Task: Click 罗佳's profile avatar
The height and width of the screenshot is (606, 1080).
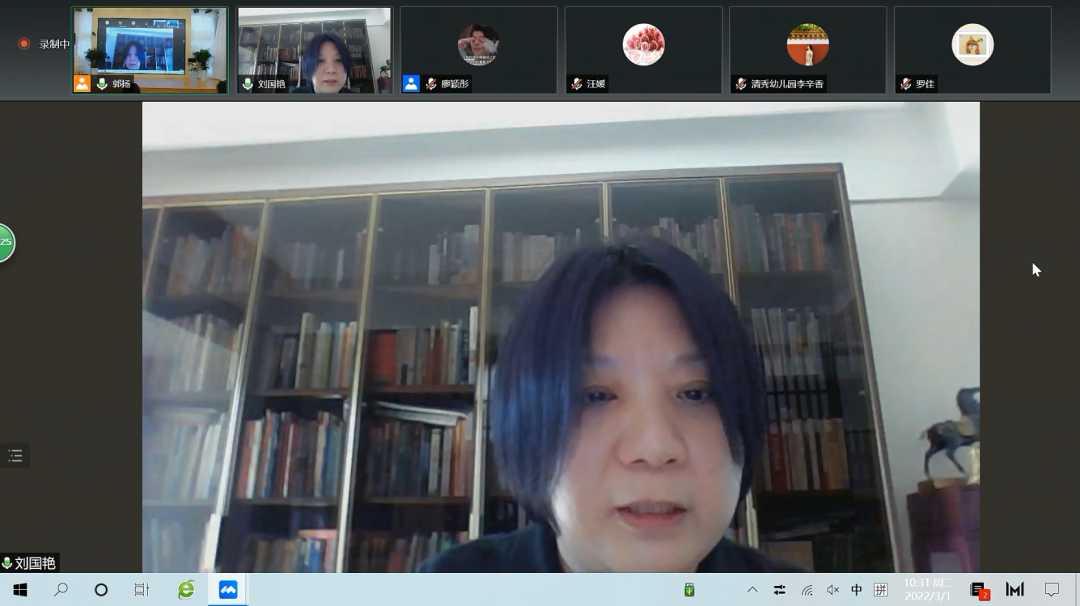Action: (x=972, y=45)
